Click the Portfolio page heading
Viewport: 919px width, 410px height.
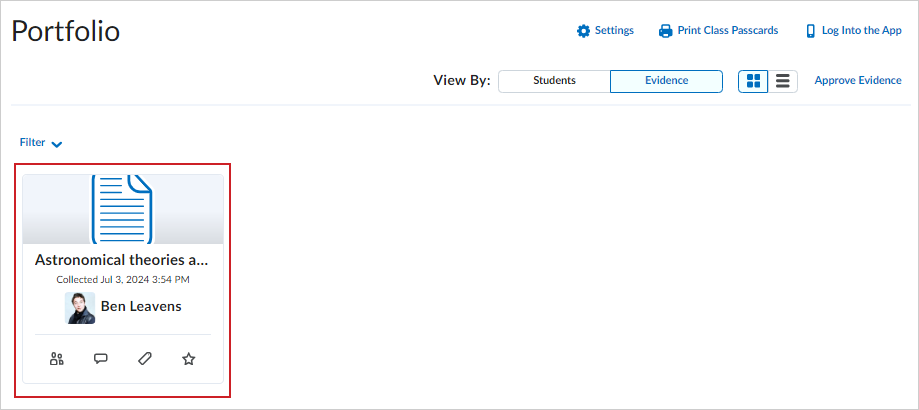point(66,31)
